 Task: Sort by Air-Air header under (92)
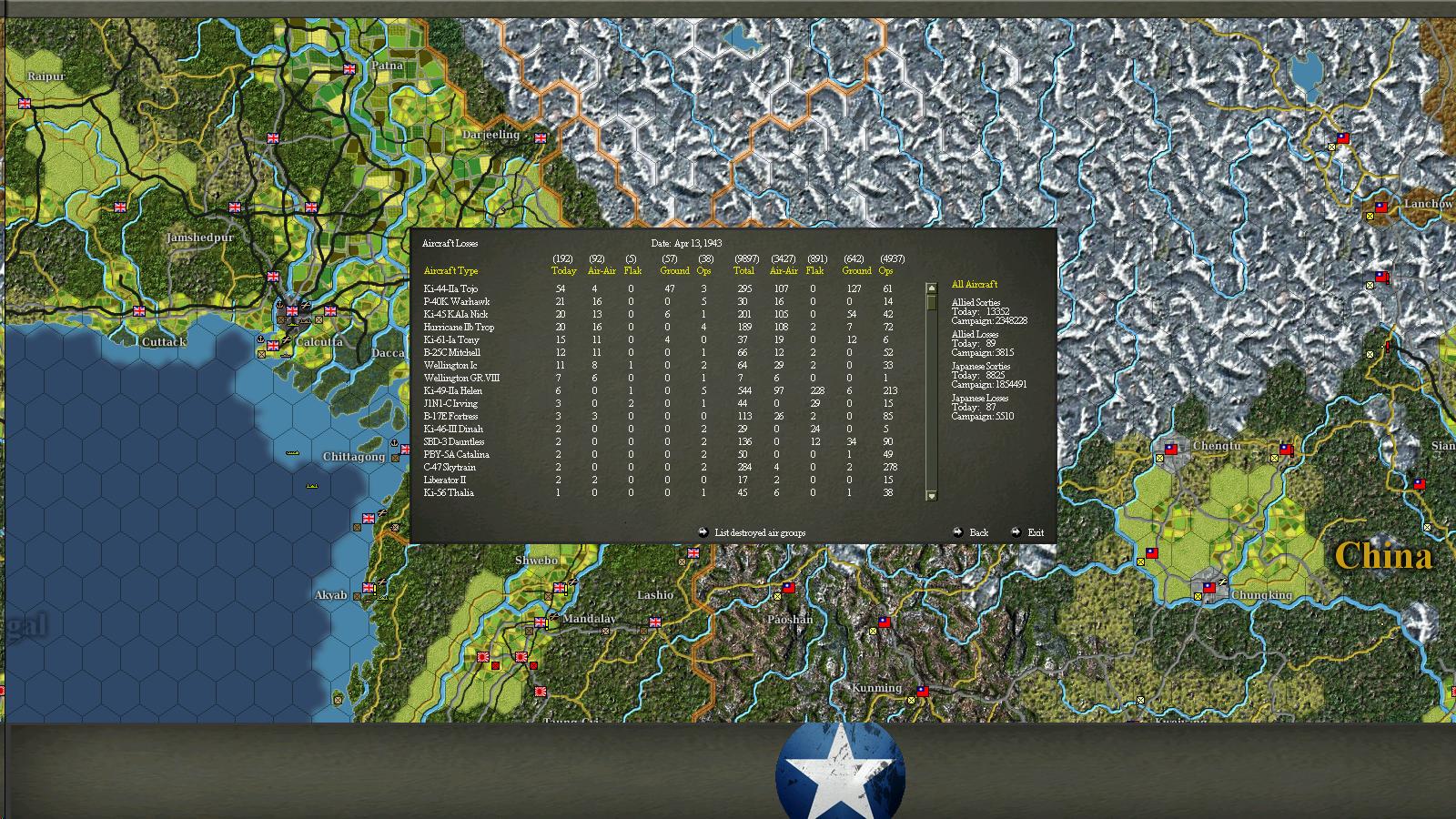(602, 271)
